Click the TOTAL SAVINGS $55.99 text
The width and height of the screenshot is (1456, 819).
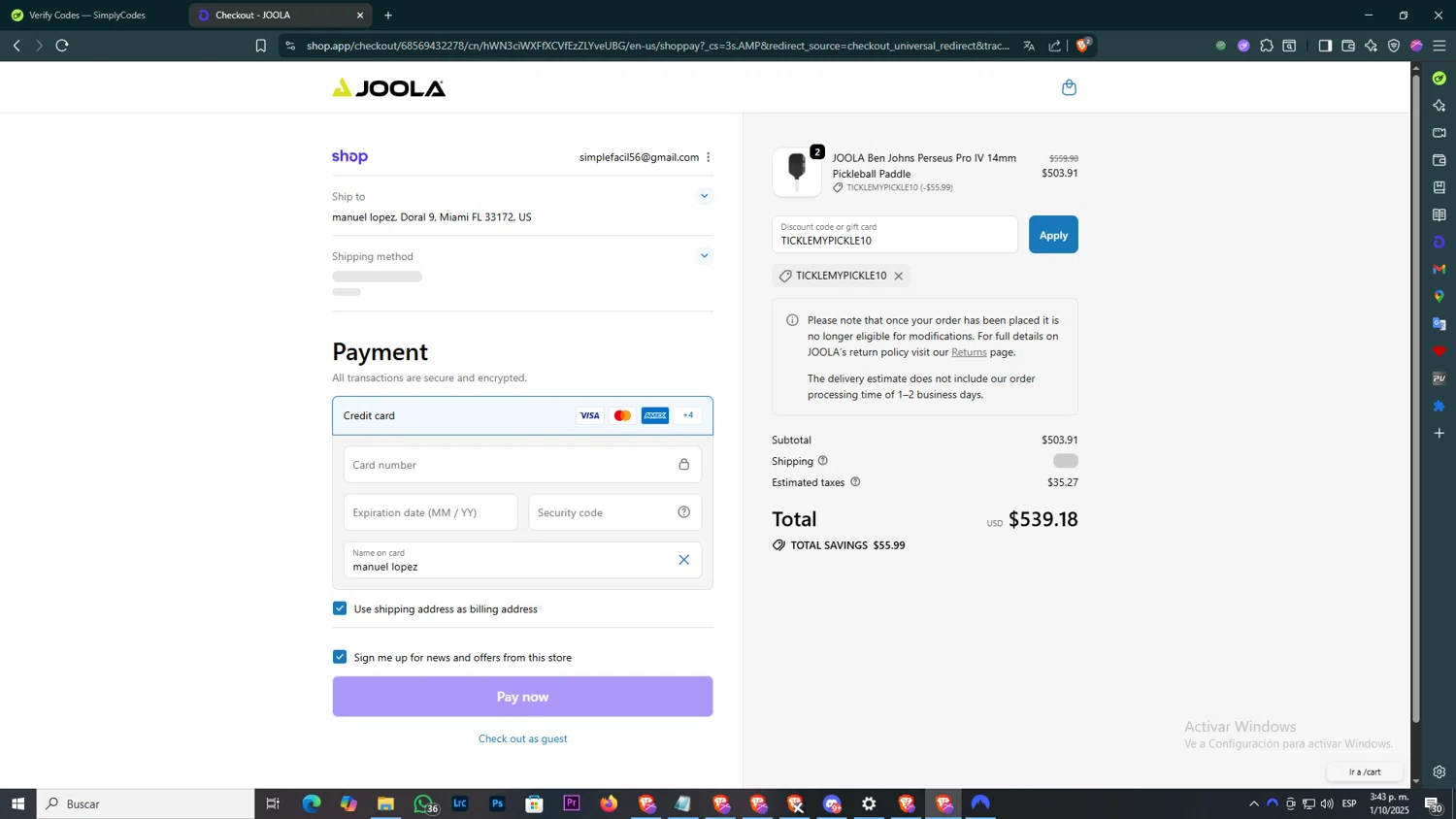847,545
